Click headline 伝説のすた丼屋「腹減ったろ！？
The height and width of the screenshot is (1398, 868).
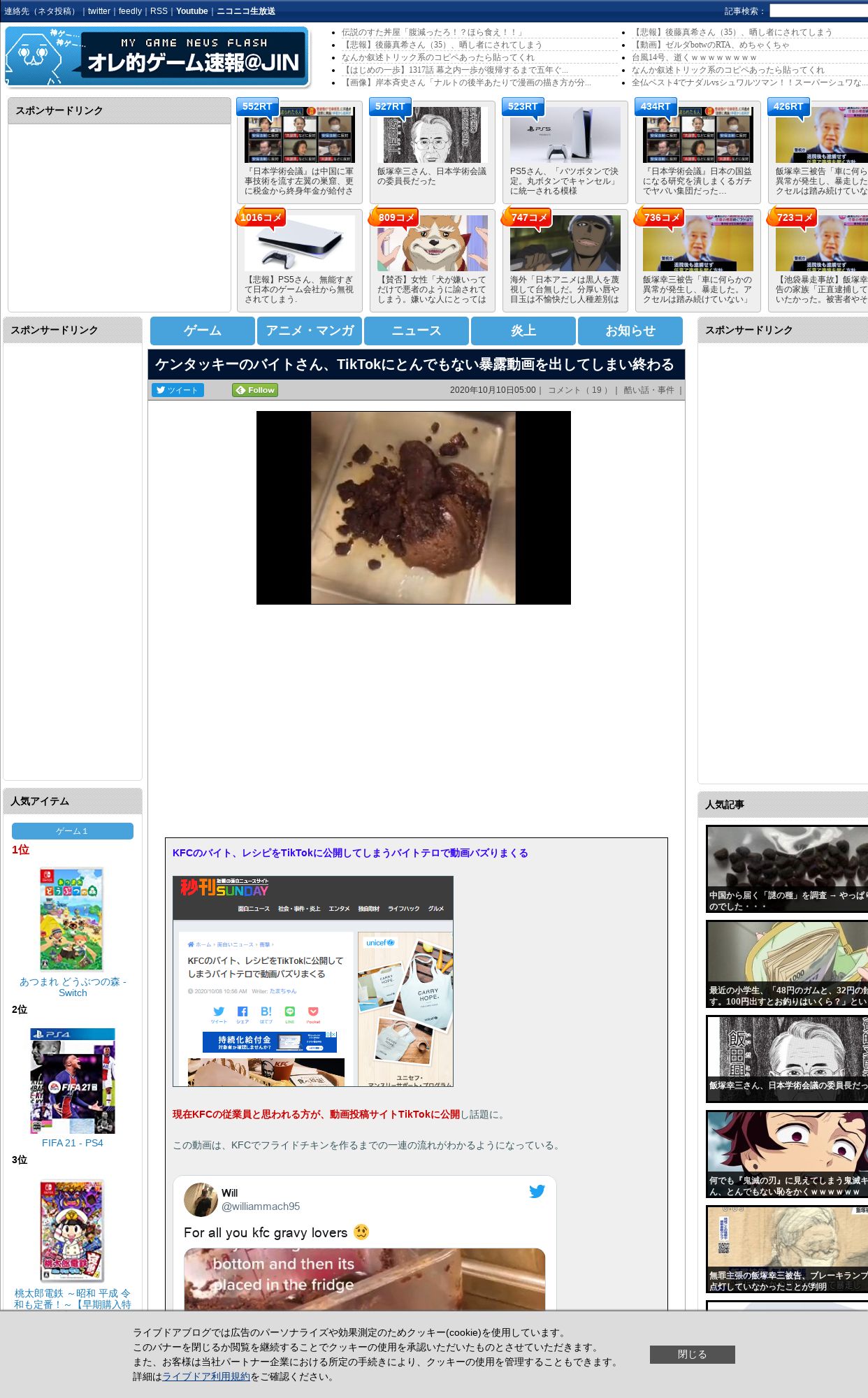pos(433,32)
